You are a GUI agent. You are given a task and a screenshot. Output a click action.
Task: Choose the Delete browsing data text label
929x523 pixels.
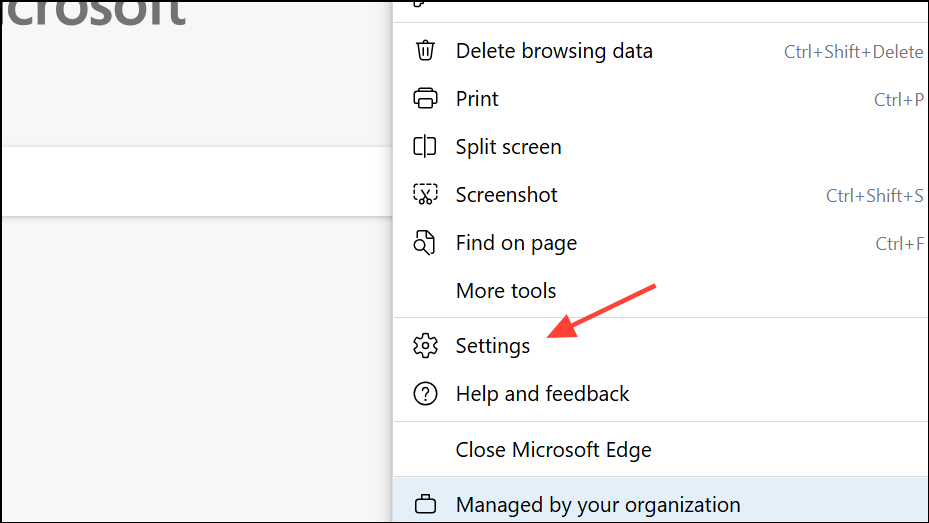pos(554,51)
